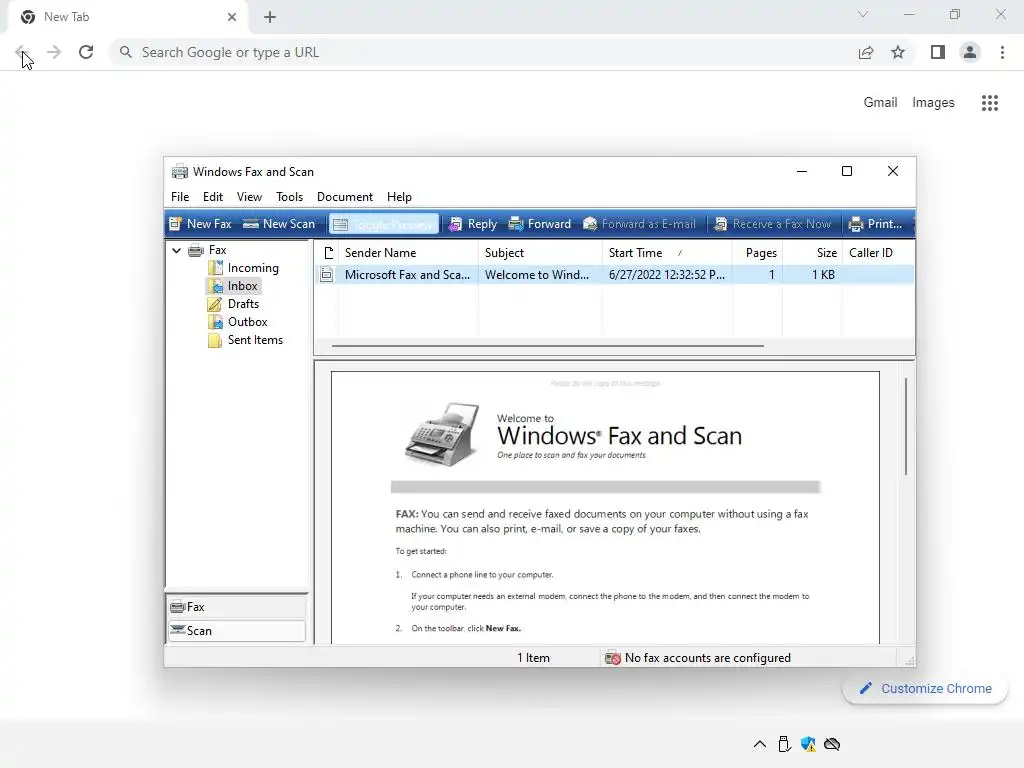Image resolution: width=1024 pixels, height=768 pixels.
Task: Click the Customize Chrome button
Action: [x=925, y=688]
